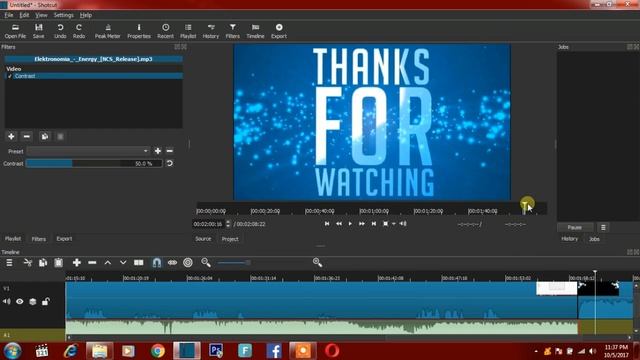
Task: Select the Source player tab
Action: [203, 239]
